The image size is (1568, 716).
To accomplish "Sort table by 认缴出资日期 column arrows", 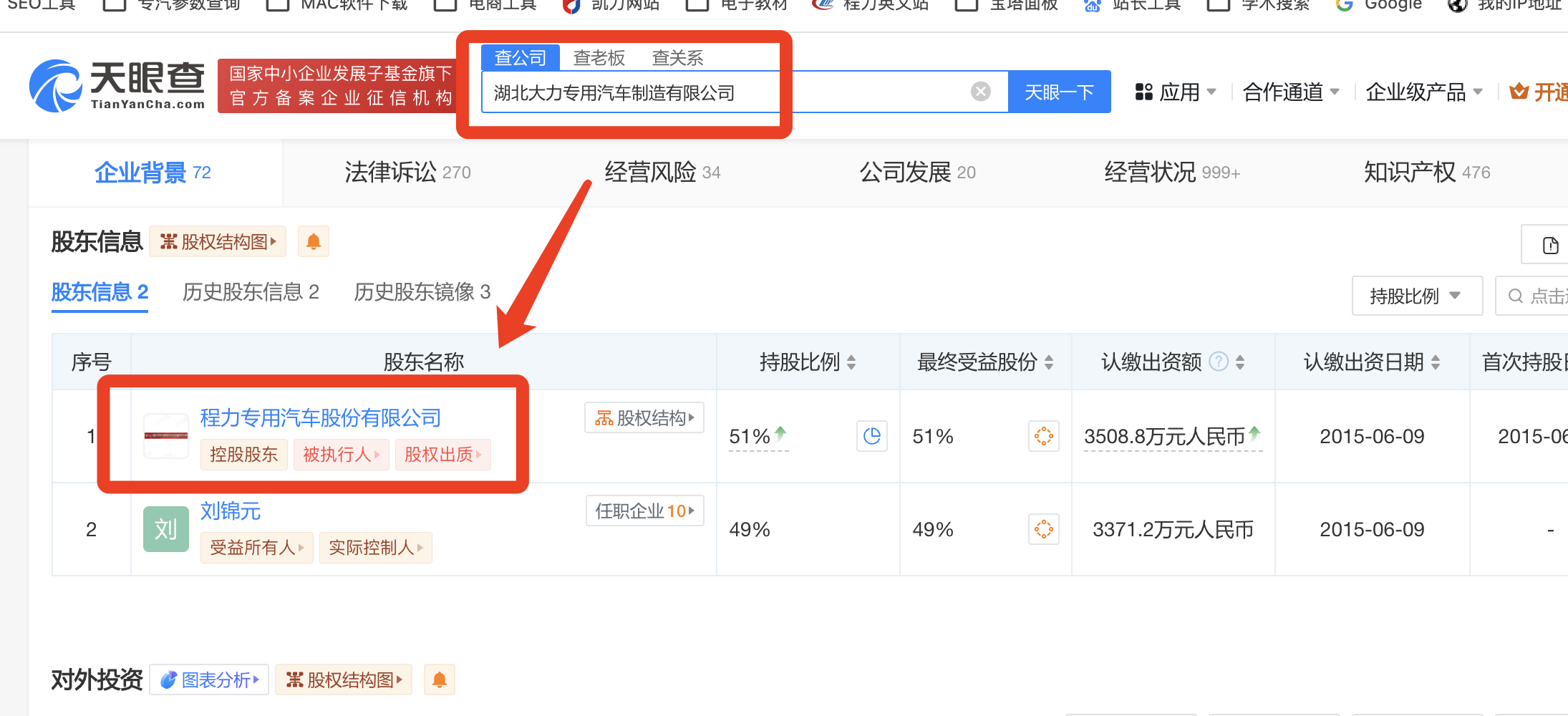I will point(1436,362).
